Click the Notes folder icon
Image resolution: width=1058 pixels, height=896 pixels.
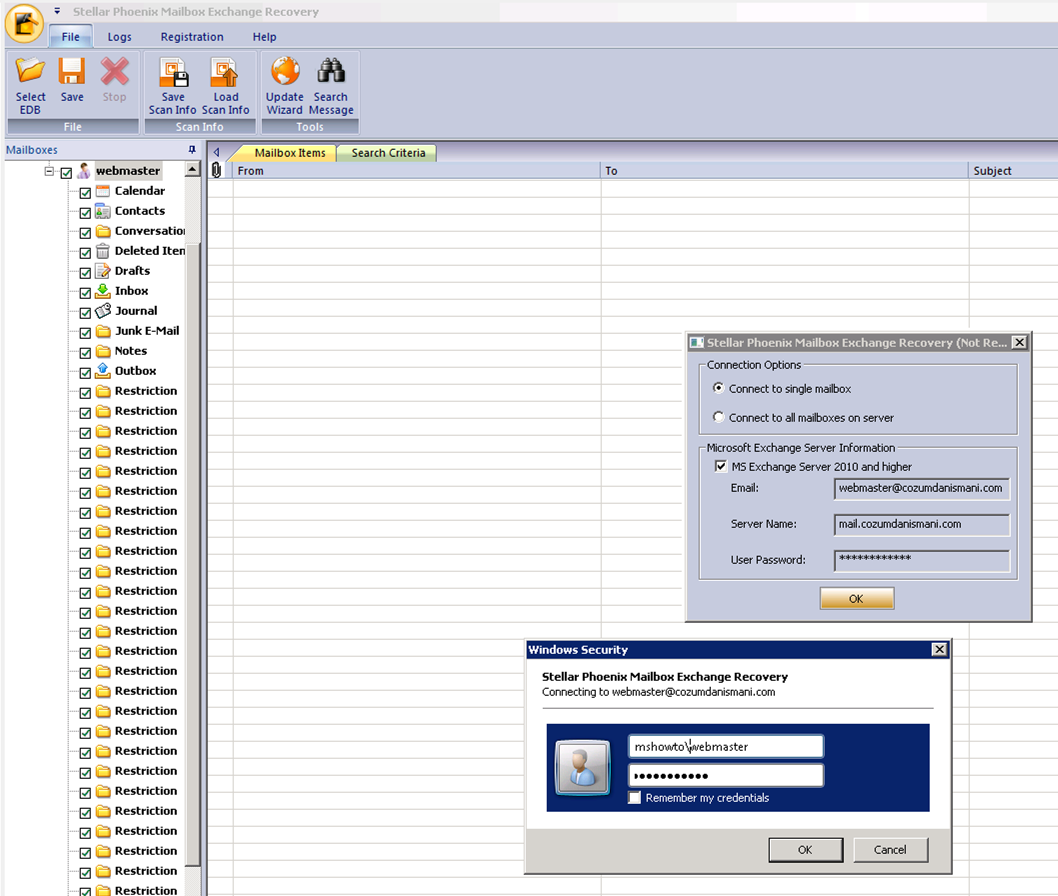[x=103, y=351]
